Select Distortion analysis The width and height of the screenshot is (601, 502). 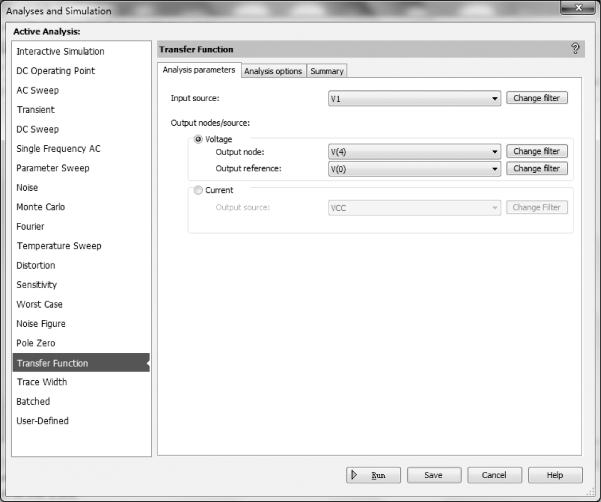tap(81, 266)
